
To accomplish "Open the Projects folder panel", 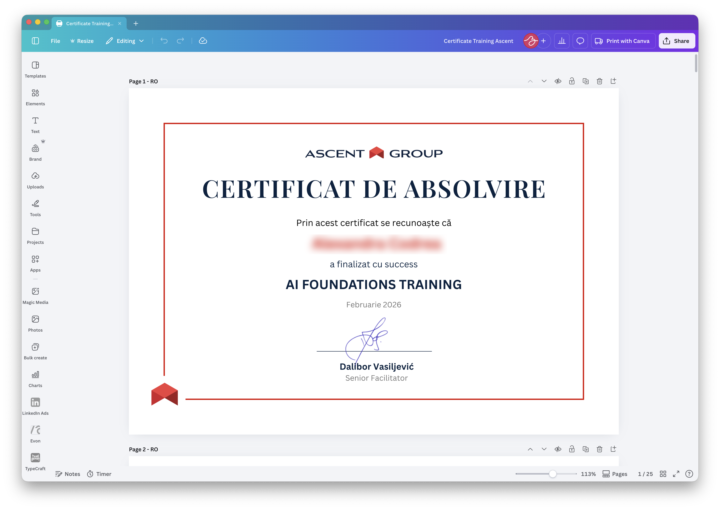I will (35, 235).
